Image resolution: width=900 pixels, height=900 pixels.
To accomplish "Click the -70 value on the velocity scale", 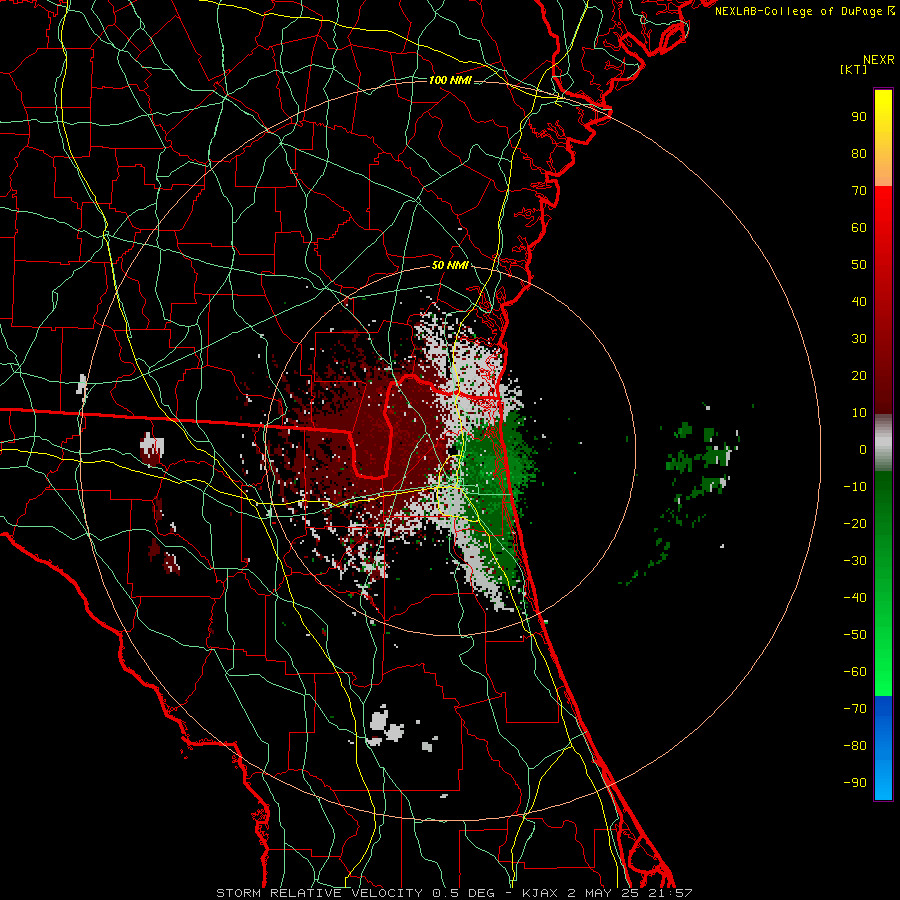I will pos(855,709).
